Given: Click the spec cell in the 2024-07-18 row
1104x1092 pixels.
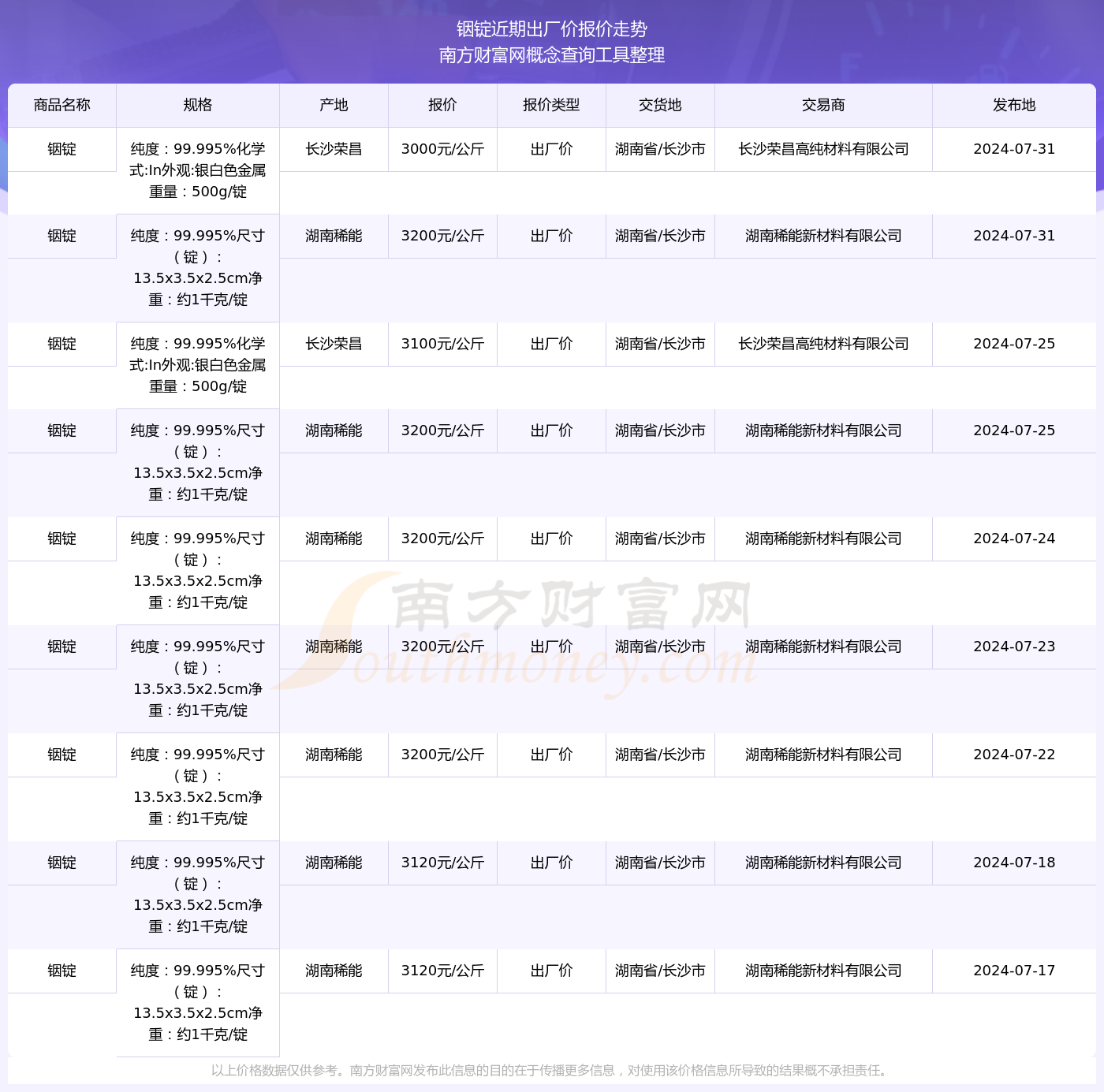Looking at the screenshot, I should [198, 895].
